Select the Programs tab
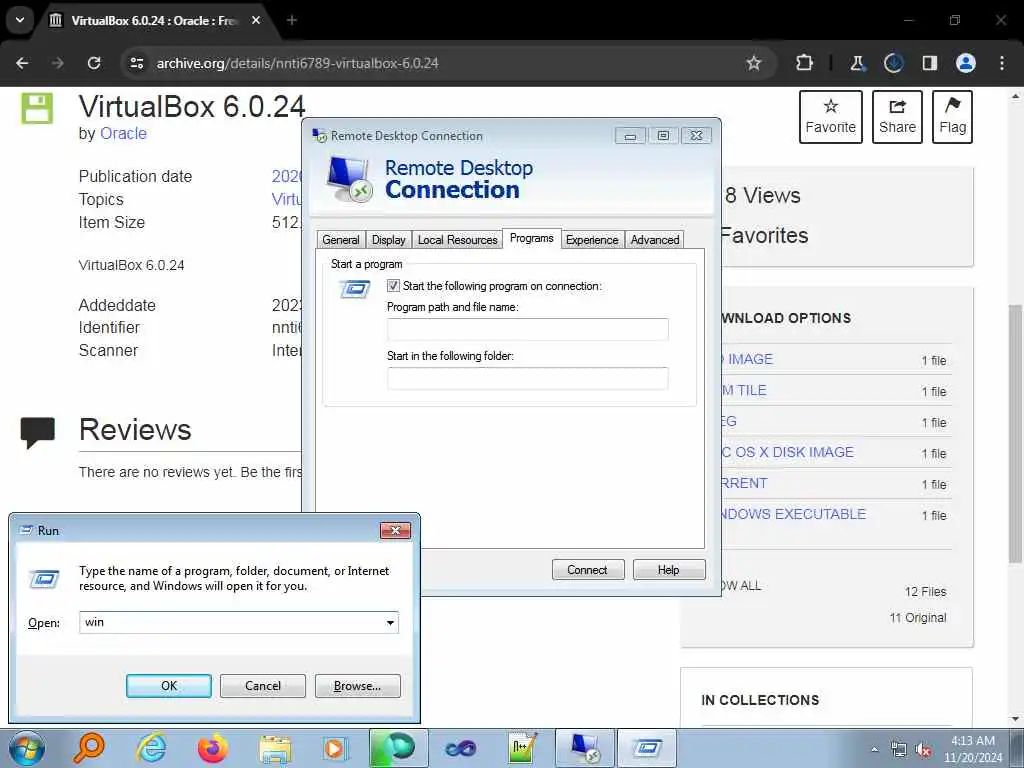Image resolution: width=1024 pixels, height=768 pixels. tap(532, 238)
